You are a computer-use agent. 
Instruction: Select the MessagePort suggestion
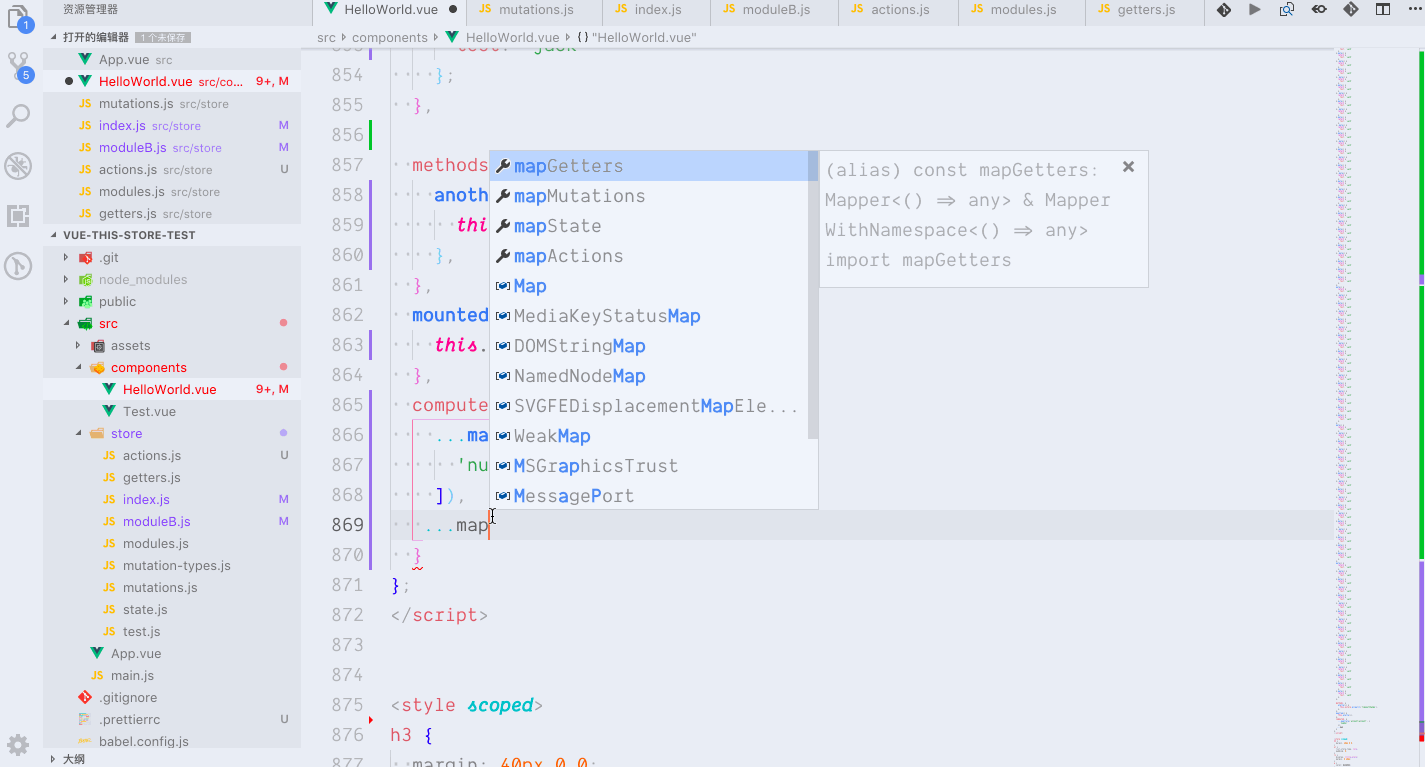point(649,496)
